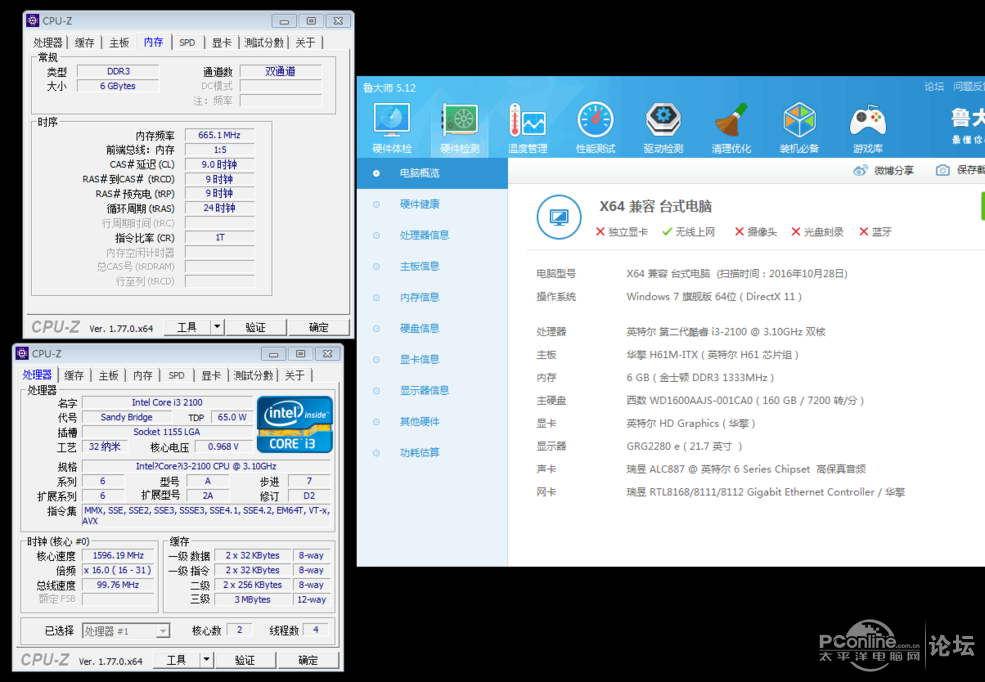Switch to 缓存 tab in processor window

point(73,376)
